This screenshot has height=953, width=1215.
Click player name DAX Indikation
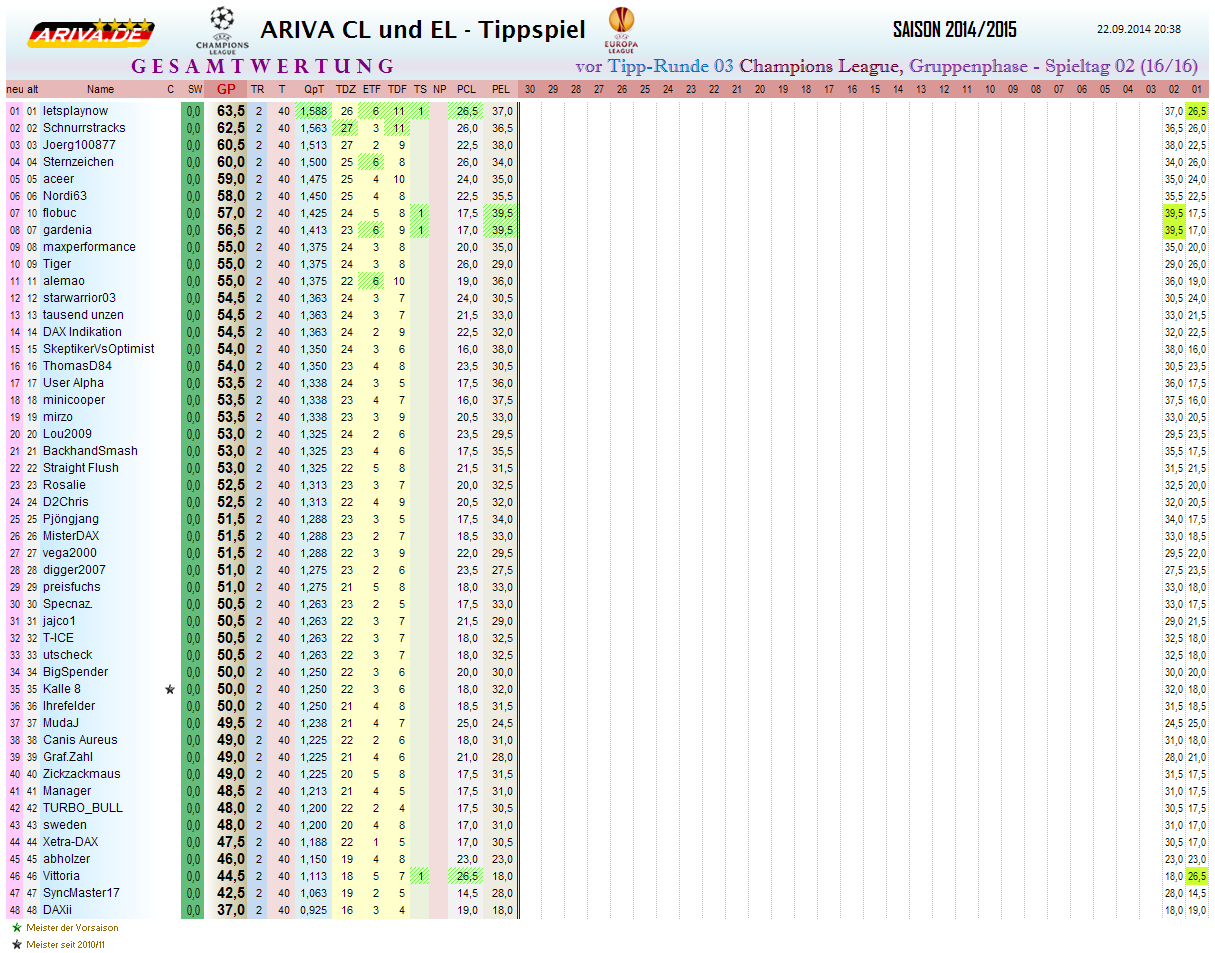click(82, 332)
